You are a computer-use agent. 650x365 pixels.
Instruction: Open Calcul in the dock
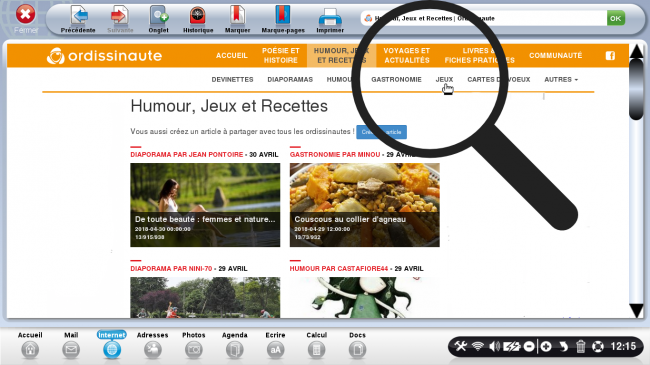tap(316, 349)
